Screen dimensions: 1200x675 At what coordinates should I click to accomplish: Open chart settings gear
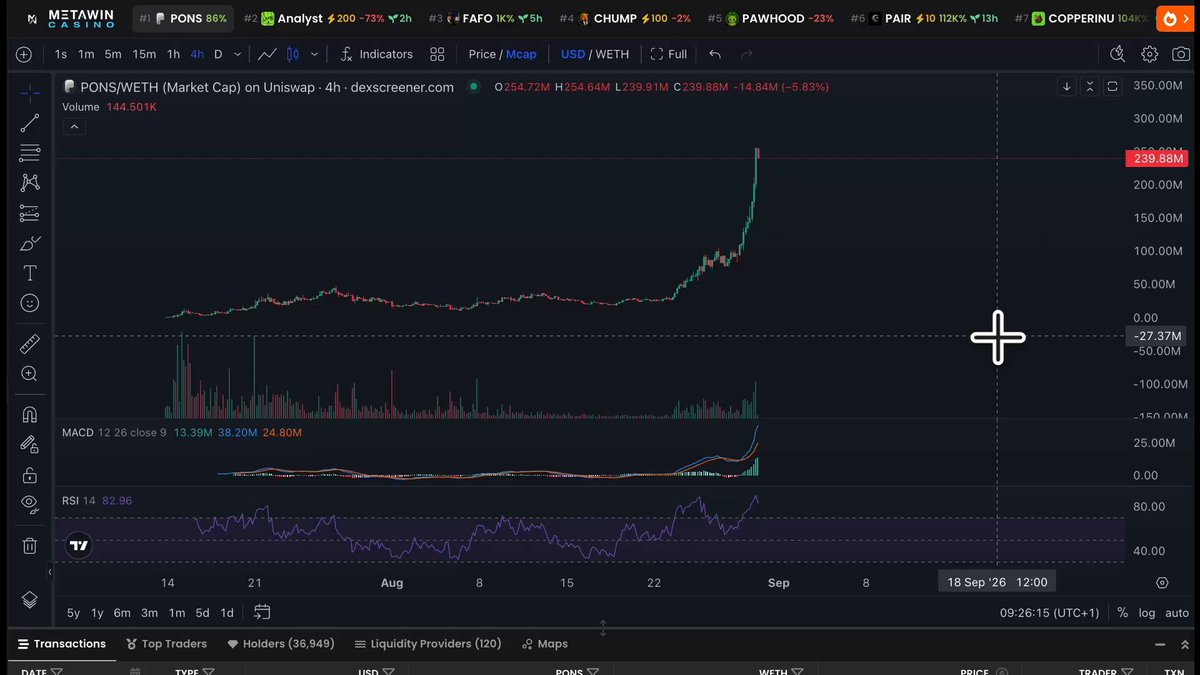pyautogui.click(x=1150, y=54)
